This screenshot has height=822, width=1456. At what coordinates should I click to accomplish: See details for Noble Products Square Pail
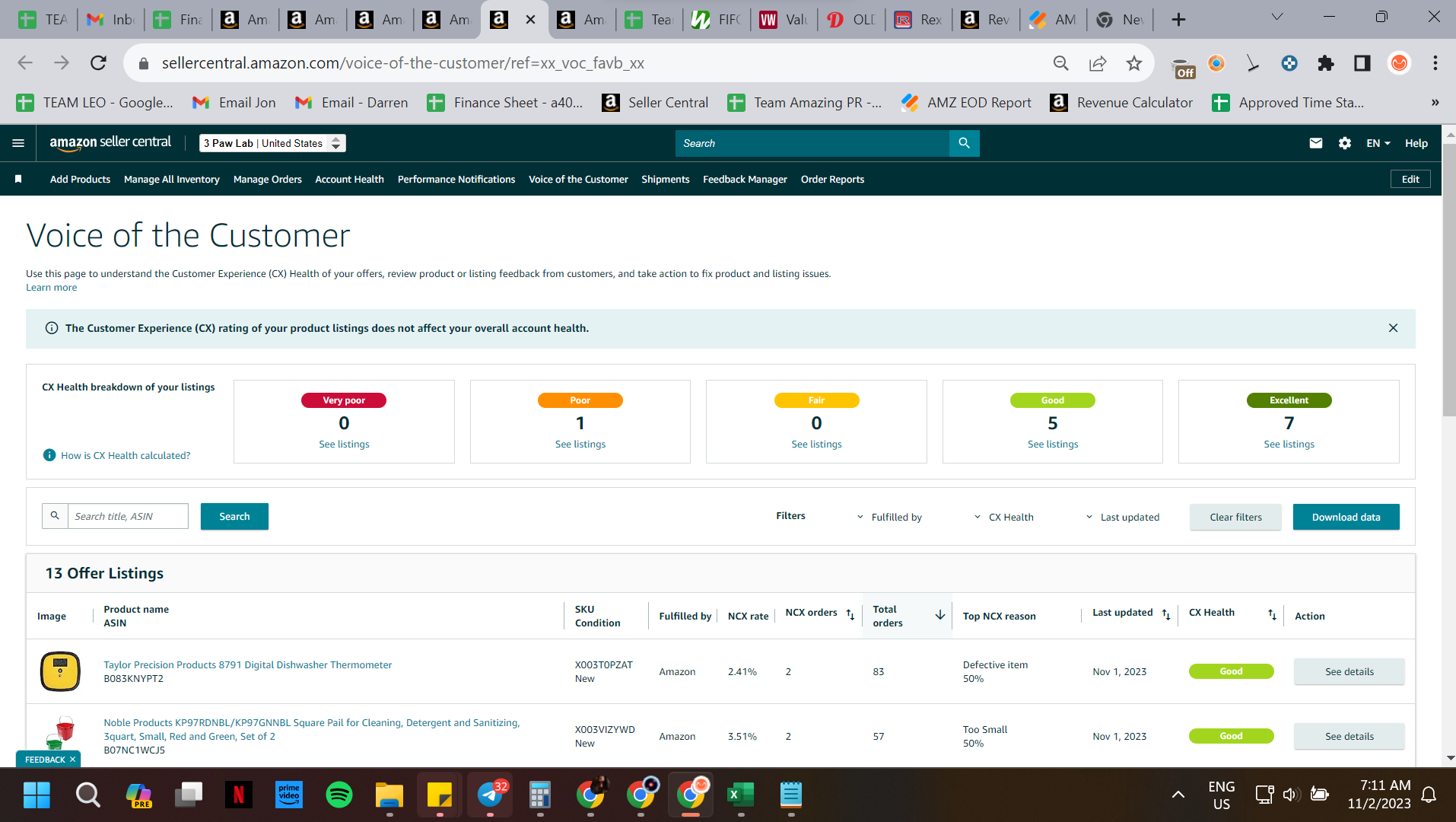(x=1350, y=736)
